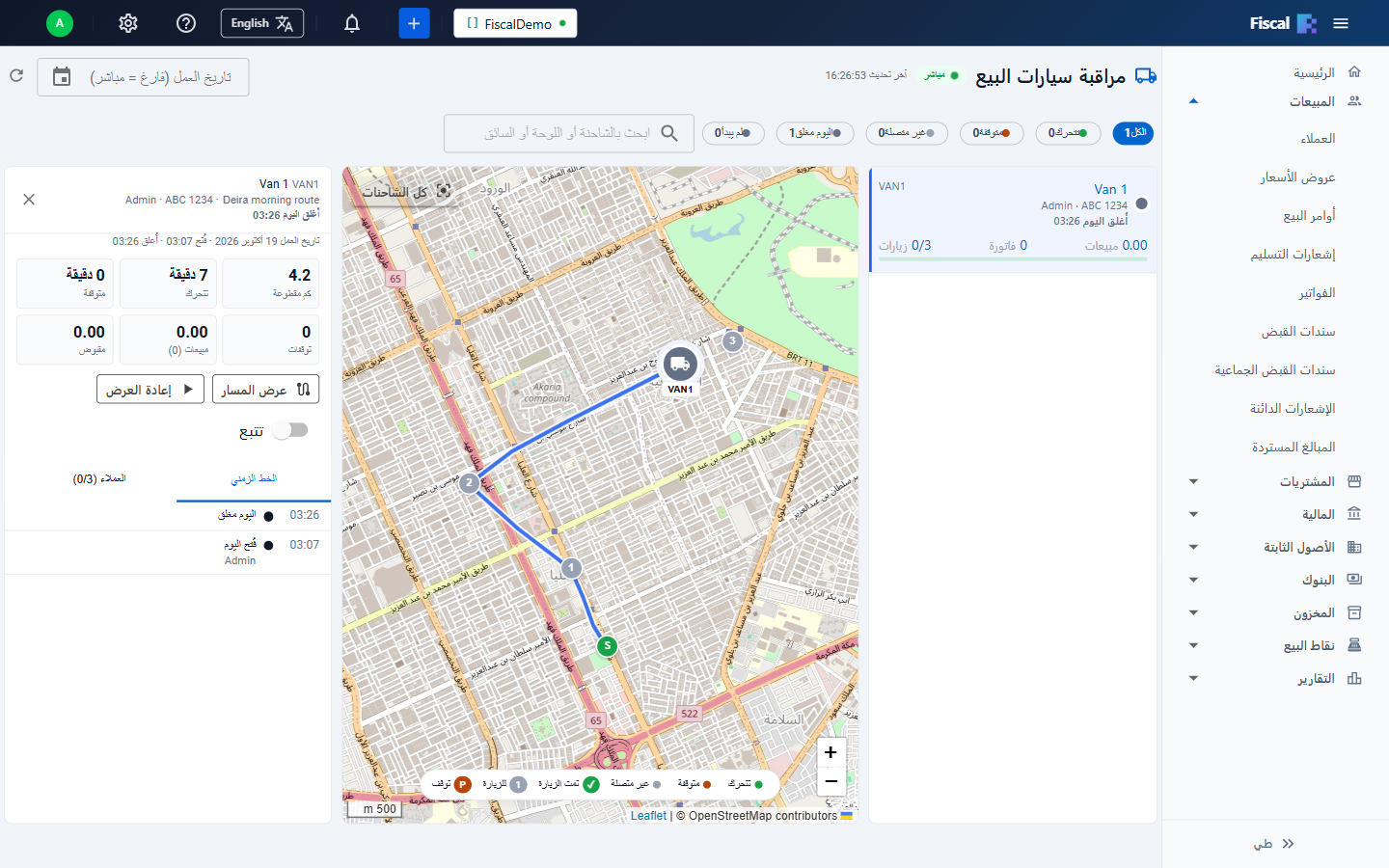Filter vans by غير متصلة (offline)
The width and height of the screenshot is (1389, 868).
pos(907,133)
